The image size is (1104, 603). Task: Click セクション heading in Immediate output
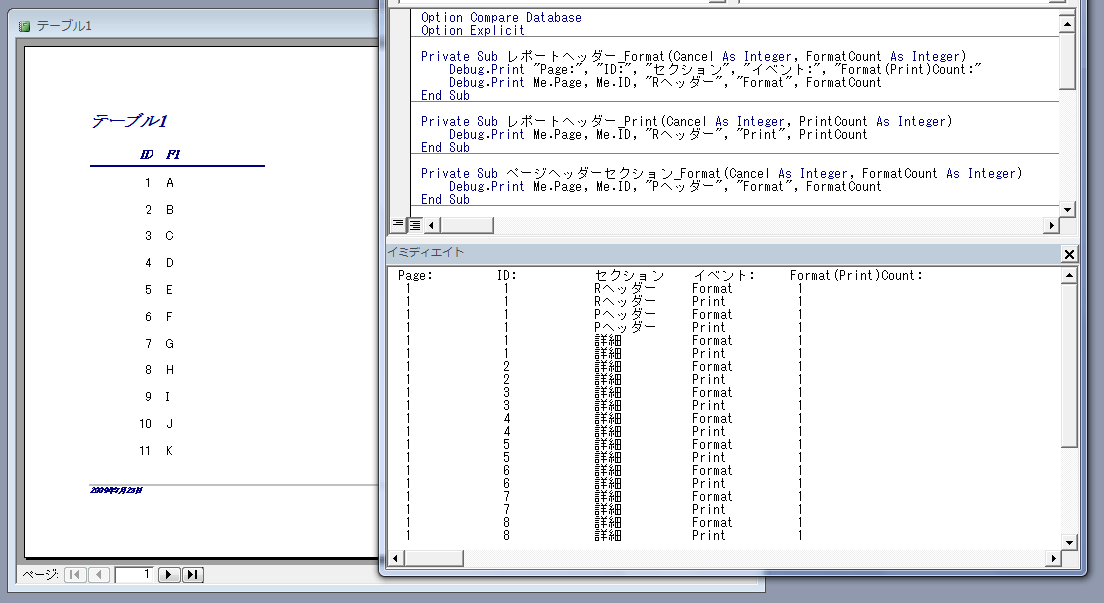629,275
